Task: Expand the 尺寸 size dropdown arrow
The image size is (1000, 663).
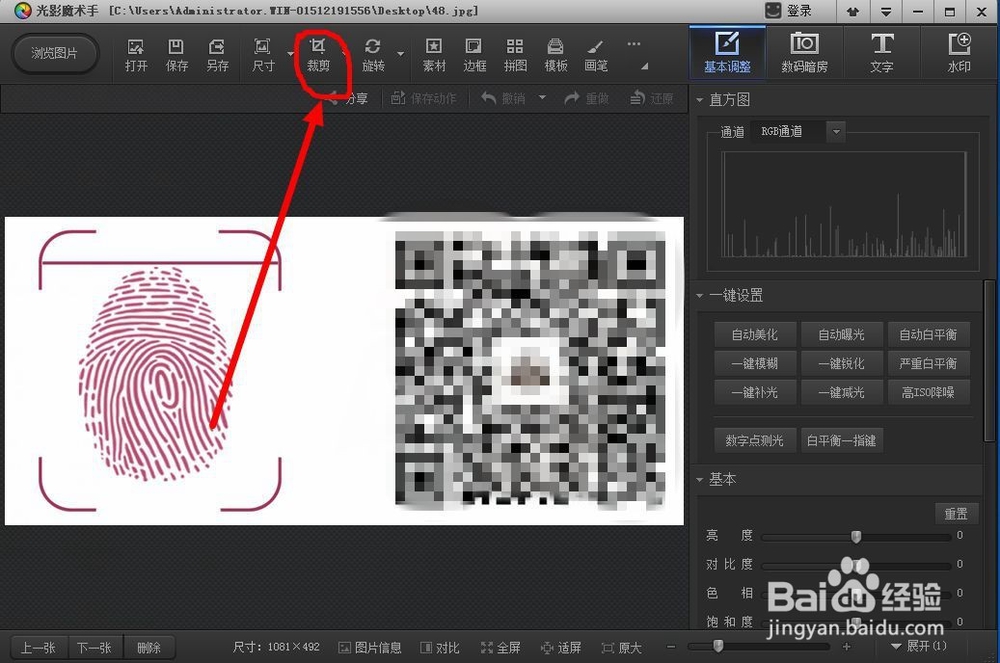Action: tap(290, 54)
